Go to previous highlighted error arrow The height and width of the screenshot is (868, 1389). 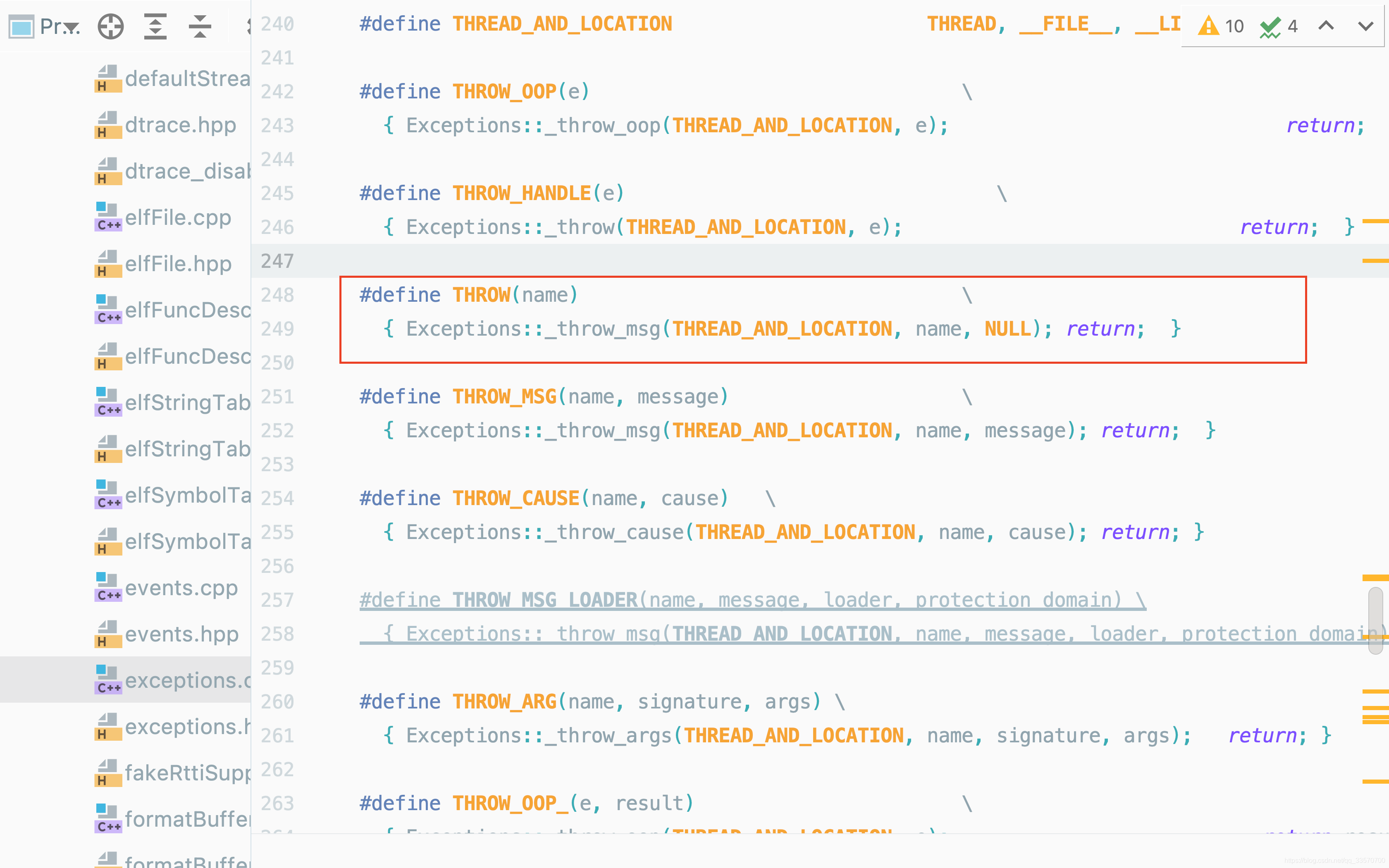1326,26
